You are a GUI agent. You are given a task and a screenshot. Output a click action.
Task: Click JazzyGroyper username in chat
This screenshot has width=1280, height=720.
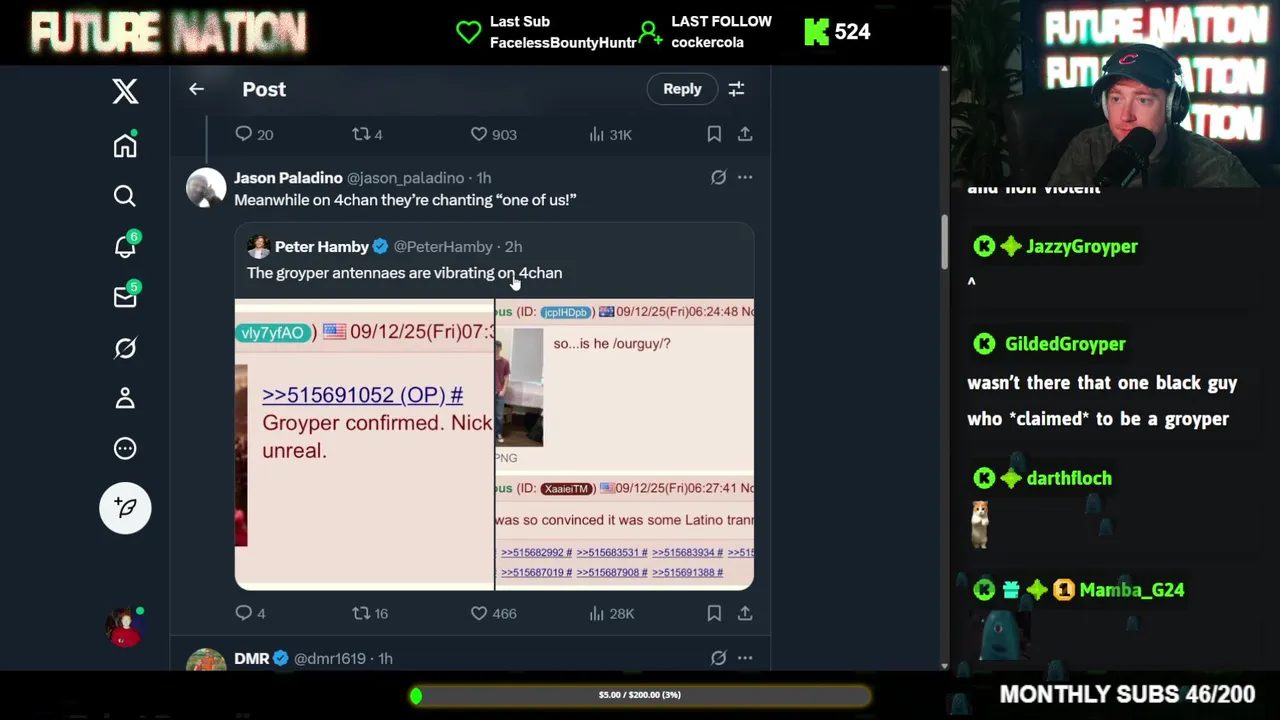pos(1082,246)
